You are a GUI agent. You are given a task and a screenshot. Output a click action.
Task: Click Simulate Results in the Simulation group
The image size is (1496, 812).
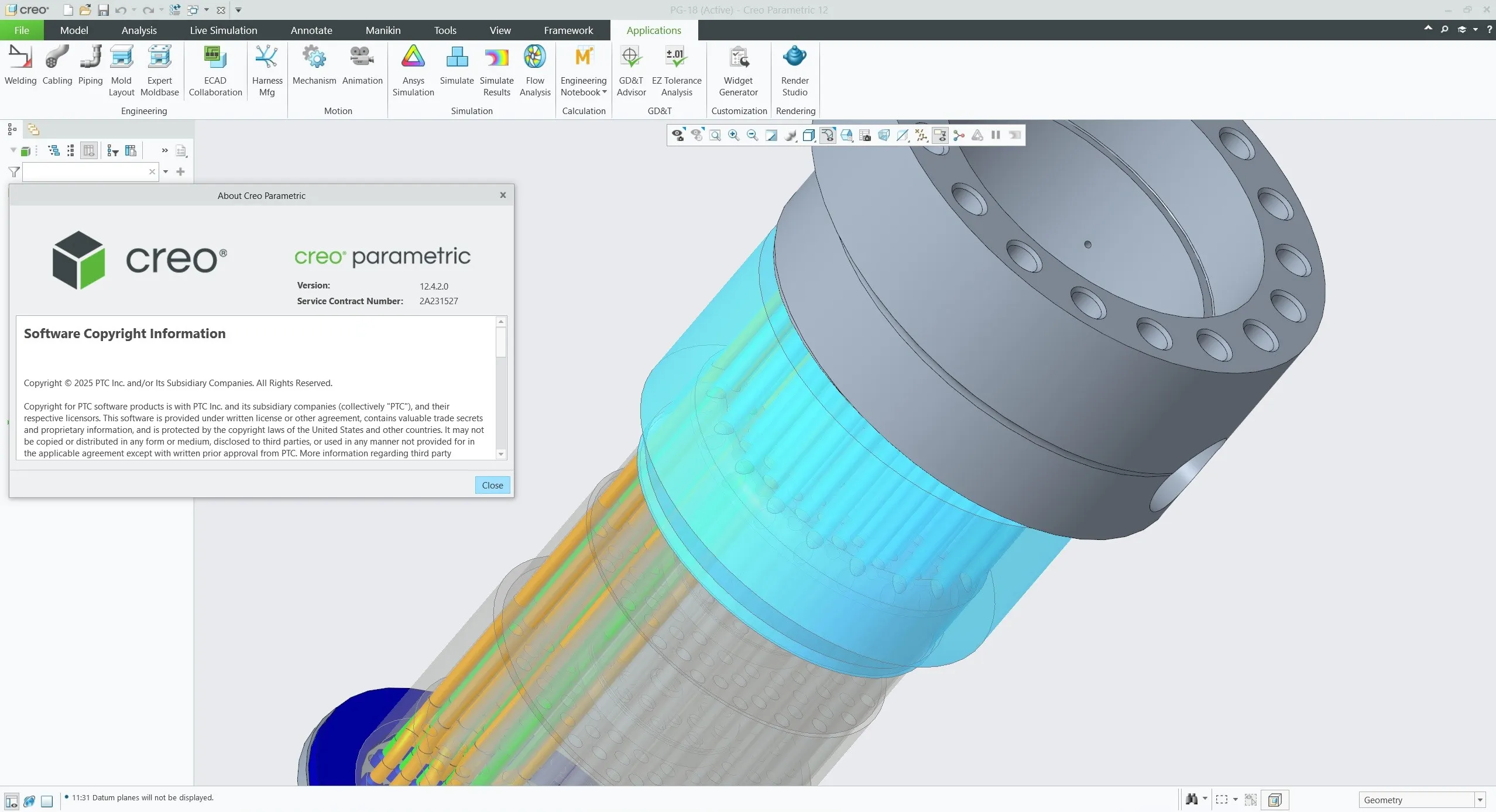(x=496, y=70)
